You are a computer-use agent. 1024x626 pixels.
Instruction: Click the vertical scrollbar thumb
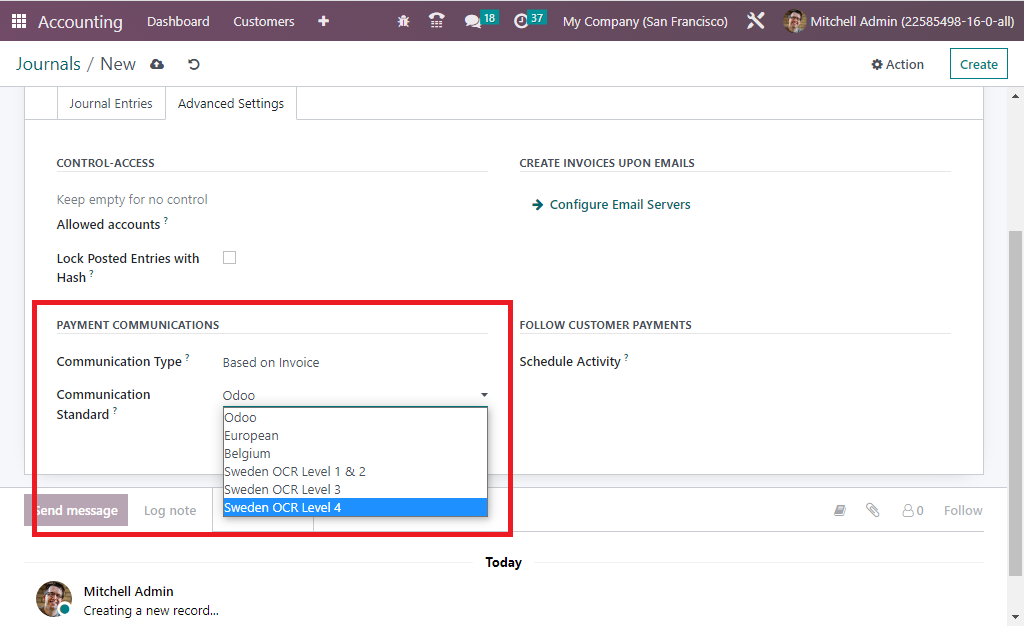click(x=1015, y=403)
